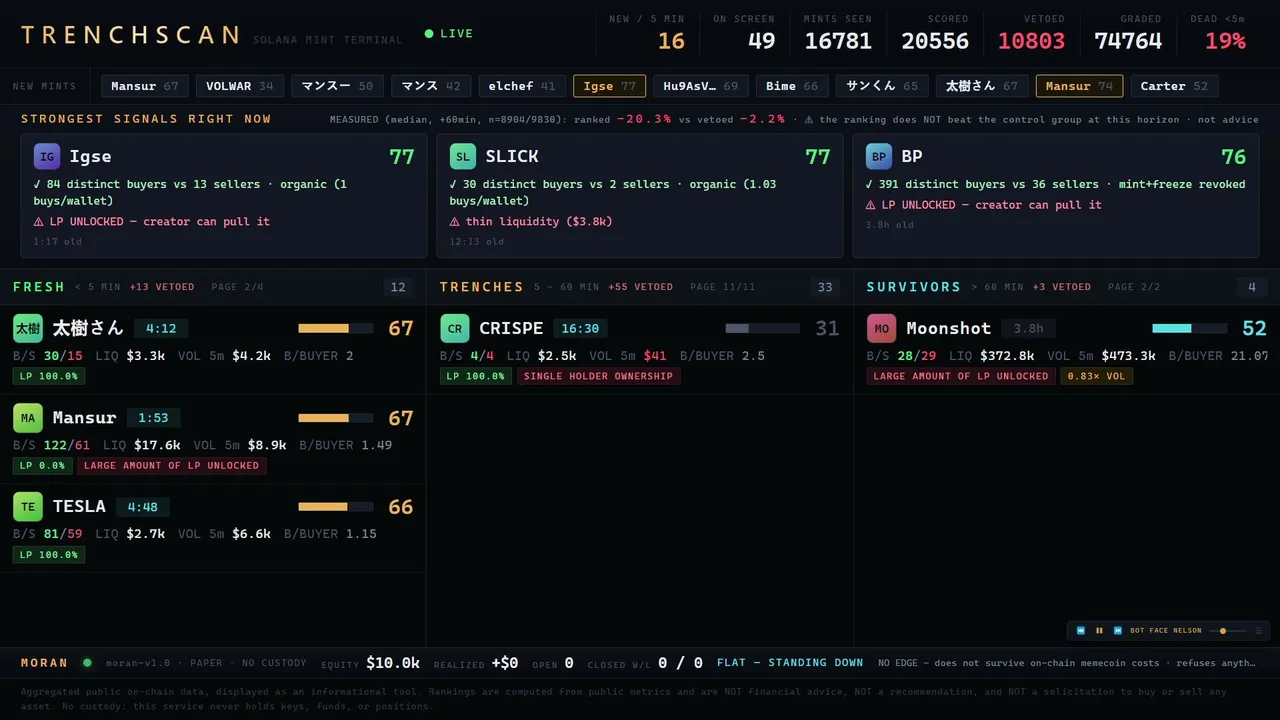Click the TRENCHES column heading
The image size is (1280, 720).
click(482, 287)
